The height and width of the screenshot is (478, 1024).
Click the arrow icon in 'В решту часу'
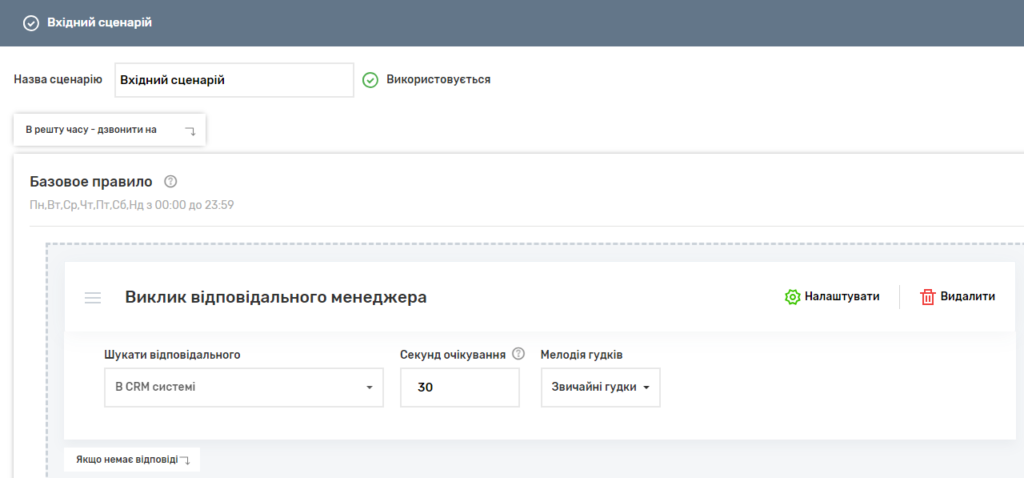[190, 130]
